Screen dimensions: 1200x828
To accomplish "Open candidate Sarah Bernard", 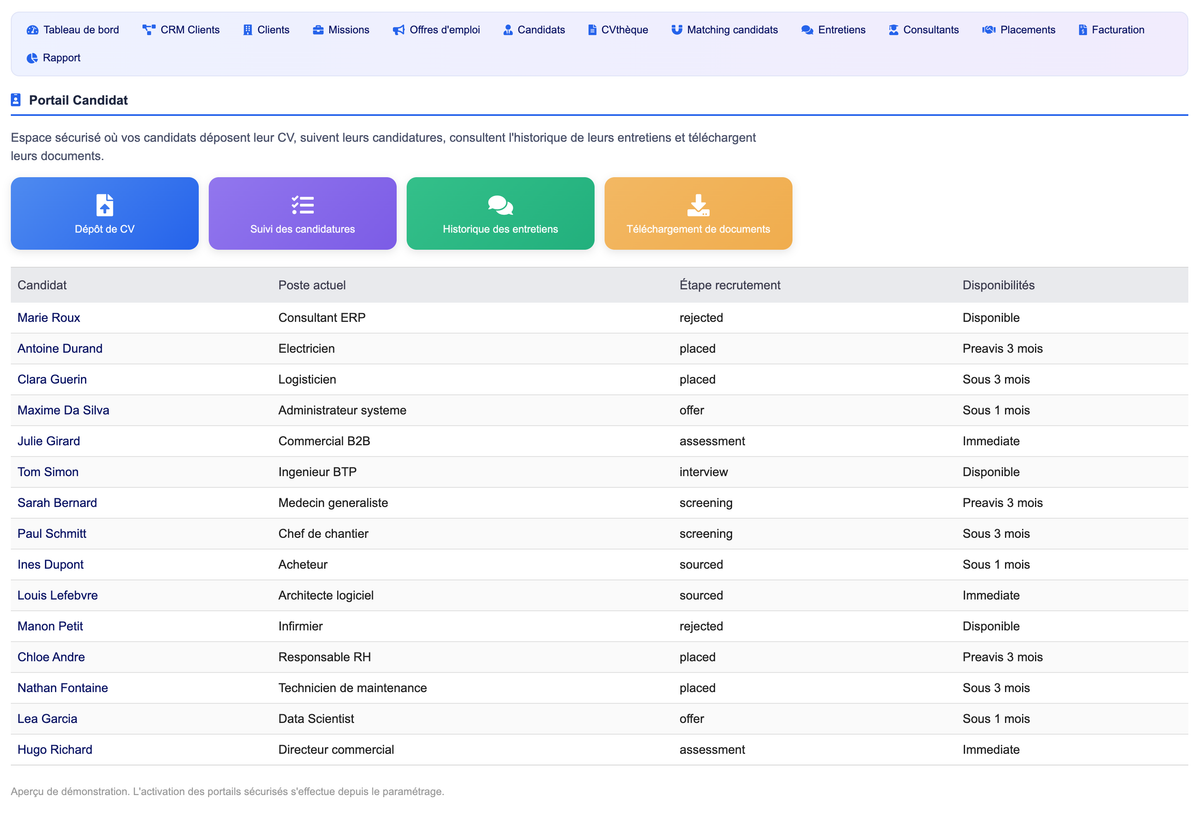I will click(x=57, y=503).
